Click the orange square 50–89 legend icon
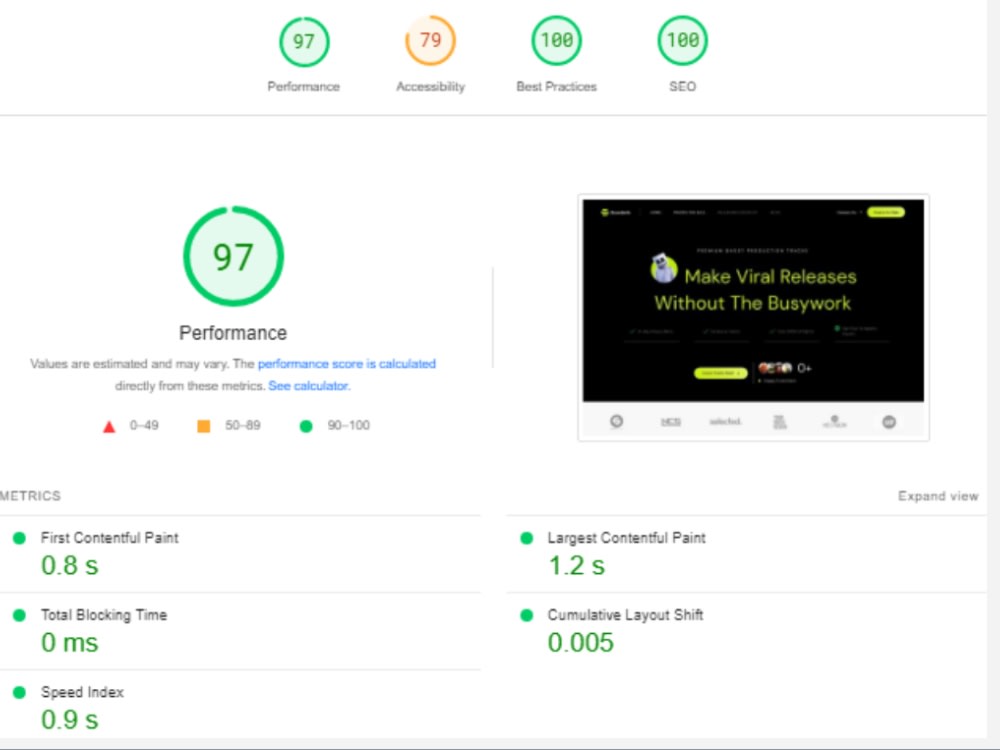 (x=203, y=426)
